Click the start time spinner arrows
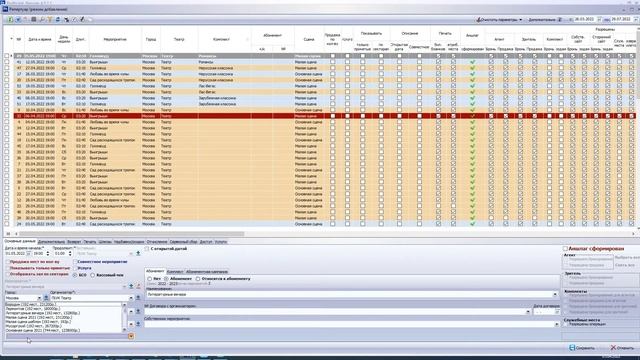The image size is (640, 360). pyautogui.click(x=48, y=253)
